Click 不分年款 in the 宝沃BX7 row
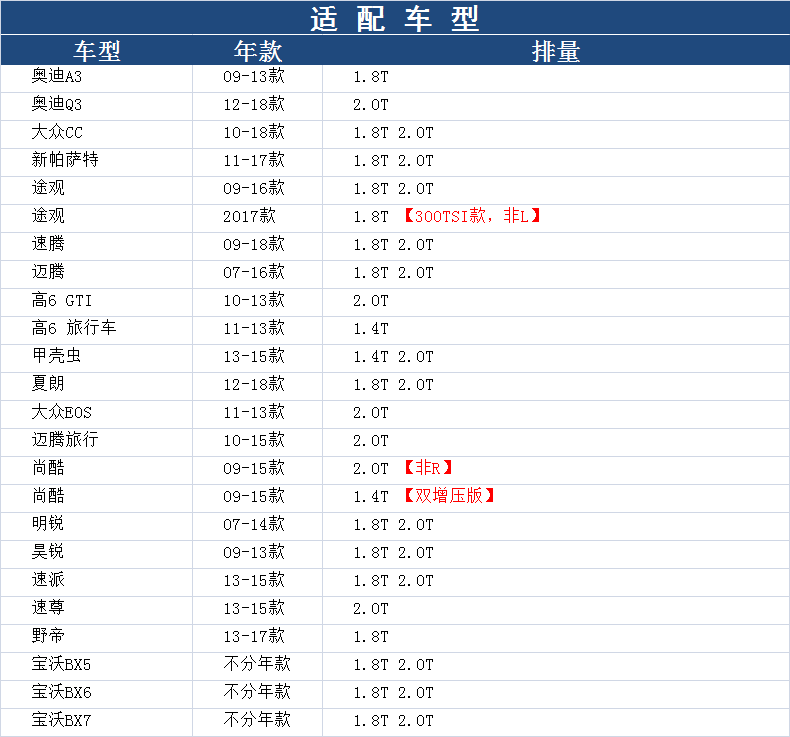The height and width of the screenshot is (737, 790). point(257,720)
